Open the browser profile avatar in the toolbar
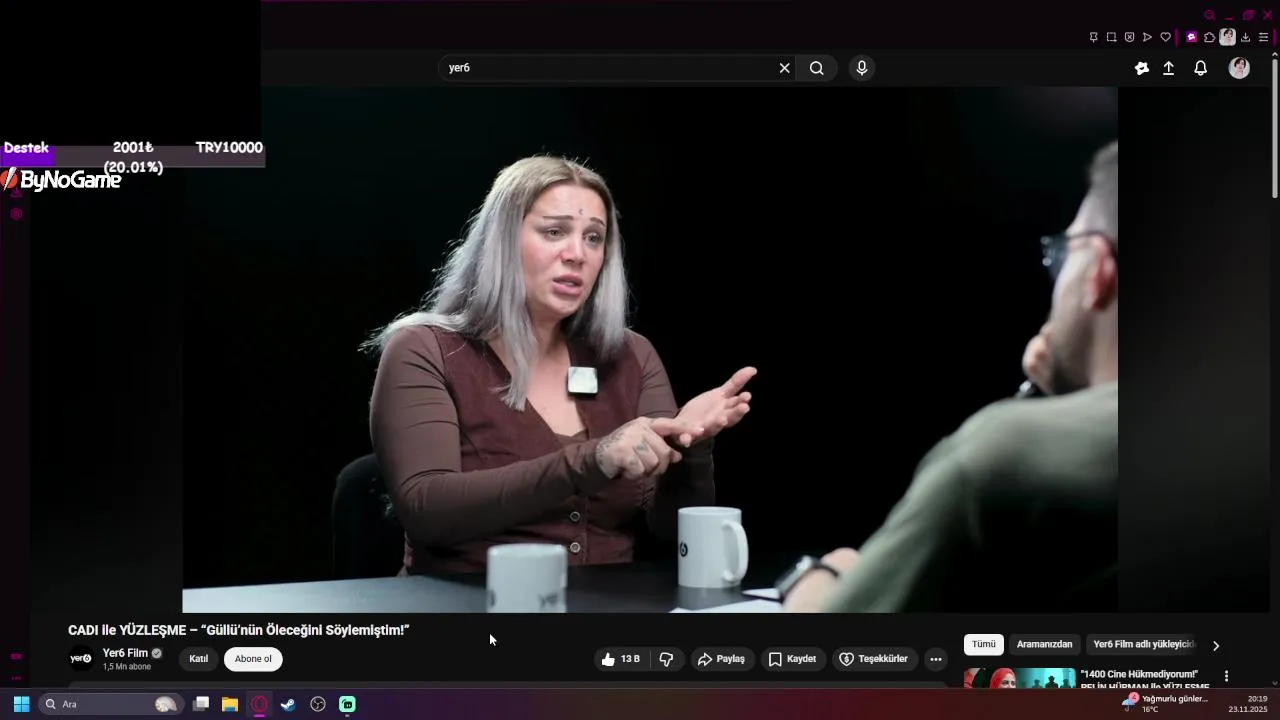 click(x=1227, y=37)
